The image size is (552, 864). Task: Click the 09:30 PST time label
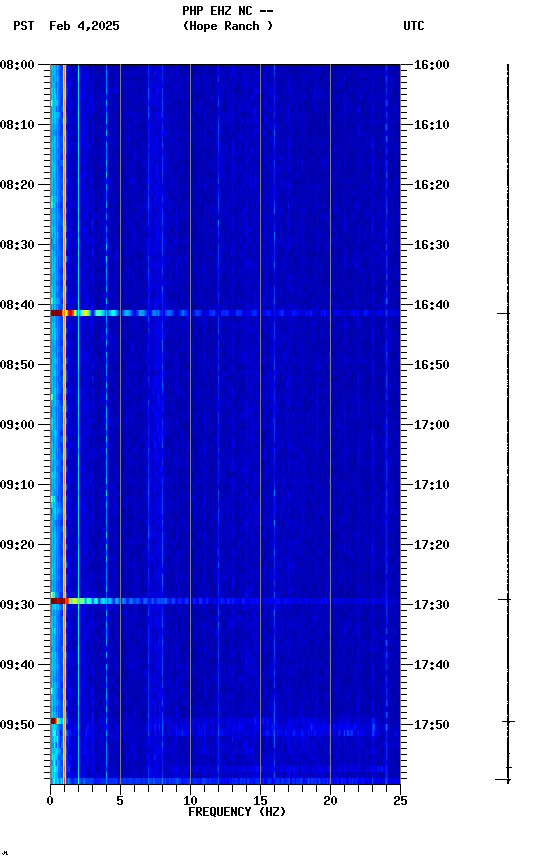click(x=17, y=605)
